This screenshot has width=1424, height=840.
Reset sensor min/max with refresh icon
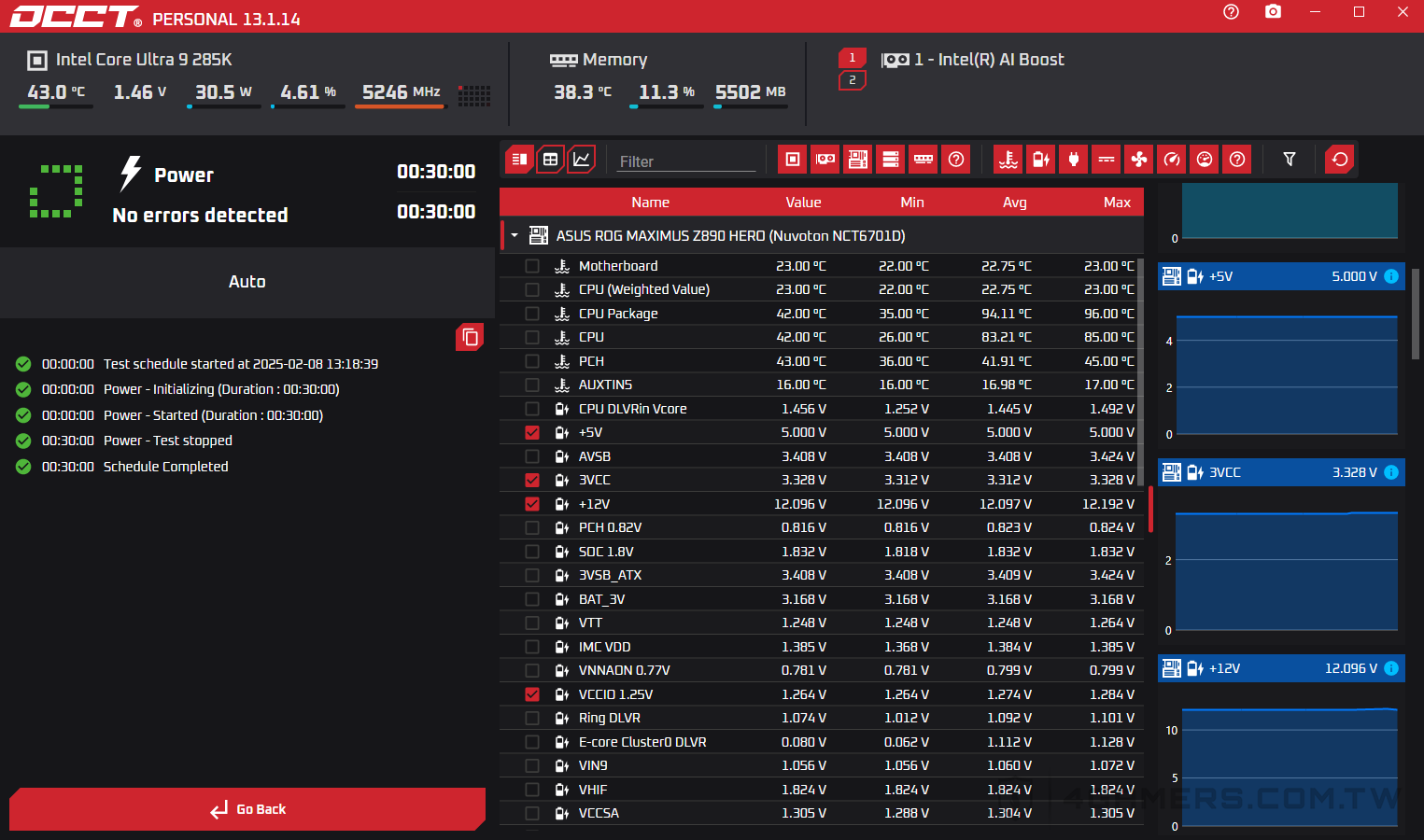coord(1340,160)
